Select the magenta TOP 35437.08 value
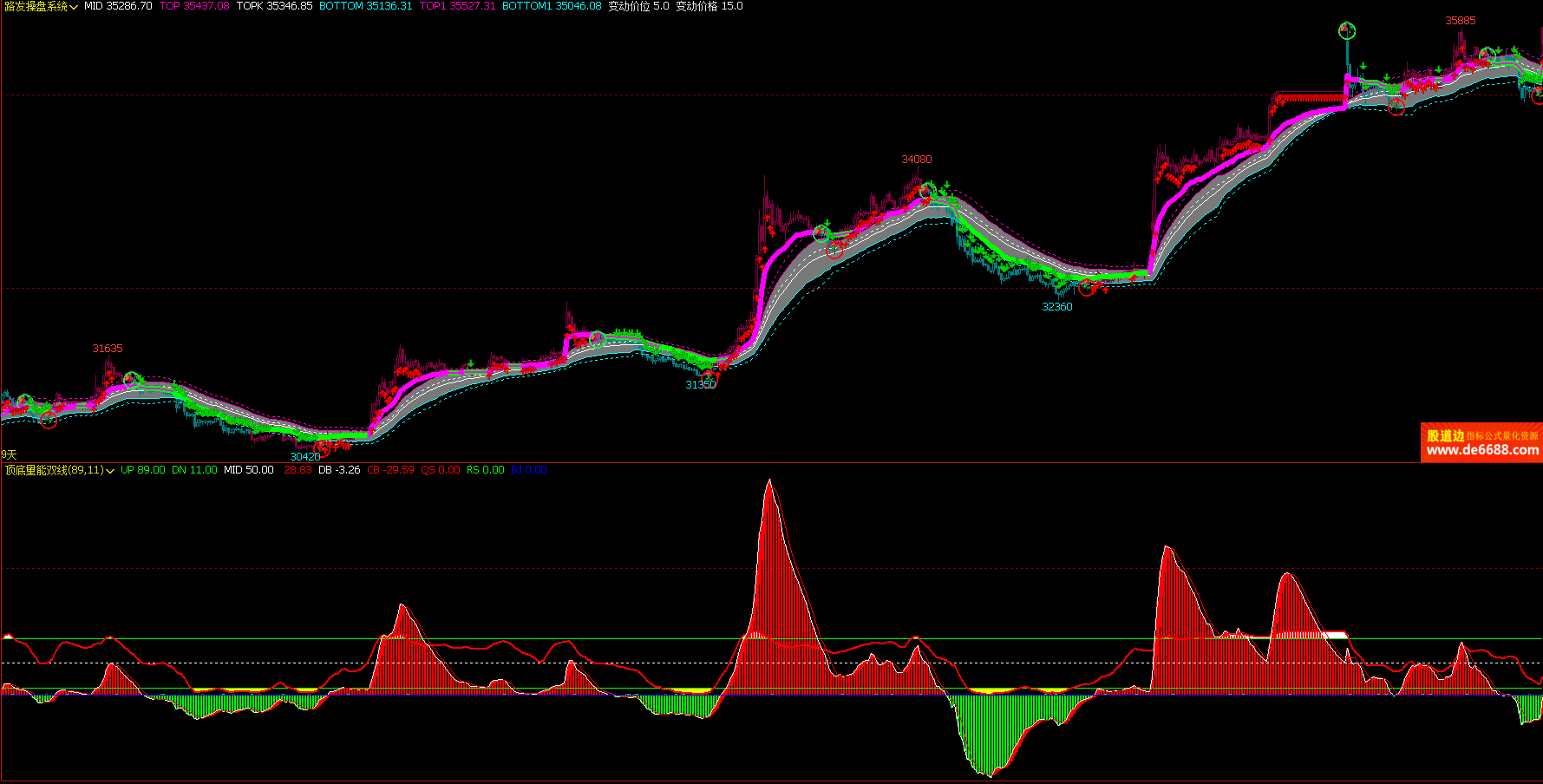Screen dimensions: 1543x784 click(194, 6)
